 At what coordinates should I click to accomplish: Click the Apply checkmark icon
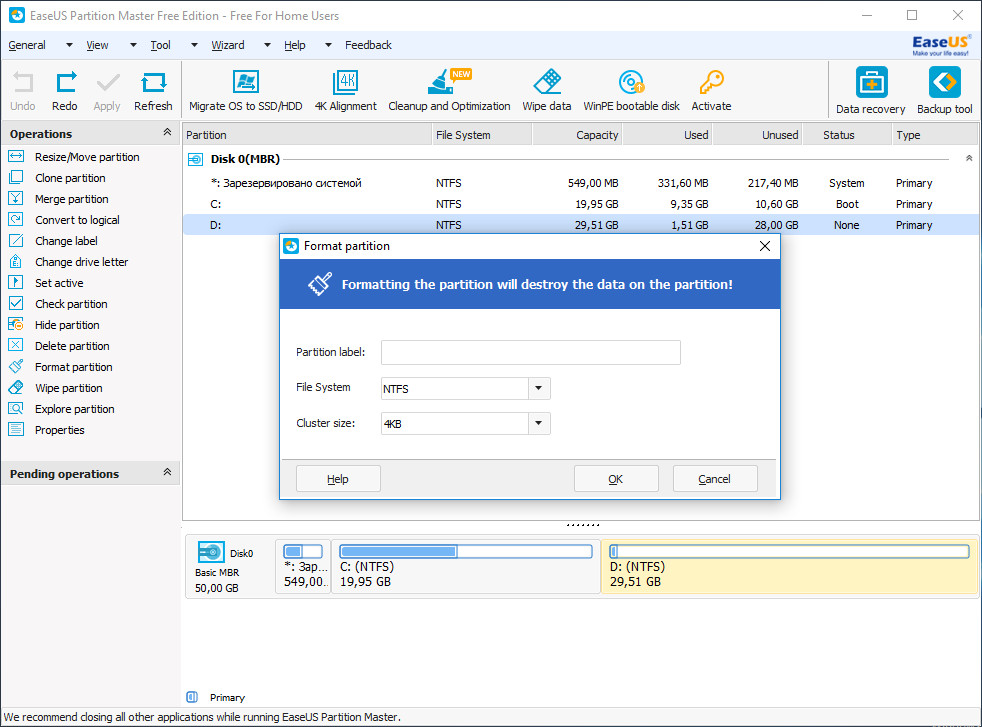pos(107,83)
